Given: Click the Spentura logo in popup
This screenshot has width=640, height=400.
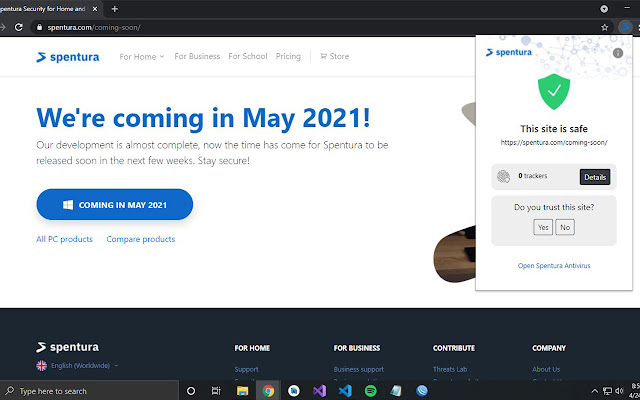Looking at the screenshot, I should coord(509,52).
